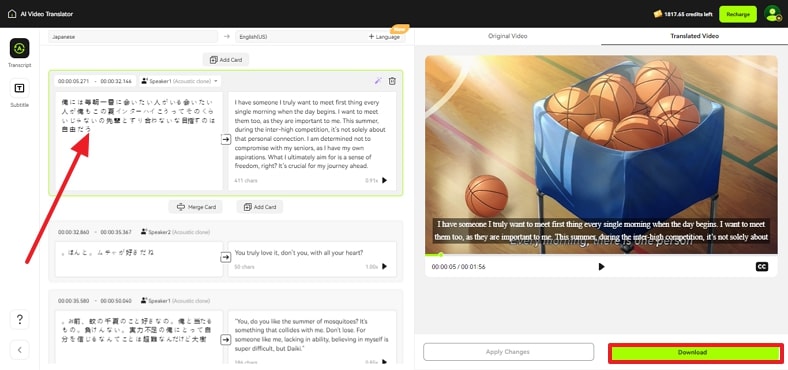The width and height of the screenshot is (788, 370).
Task: Open the Transcript panel icon
Action: [20, 48]
